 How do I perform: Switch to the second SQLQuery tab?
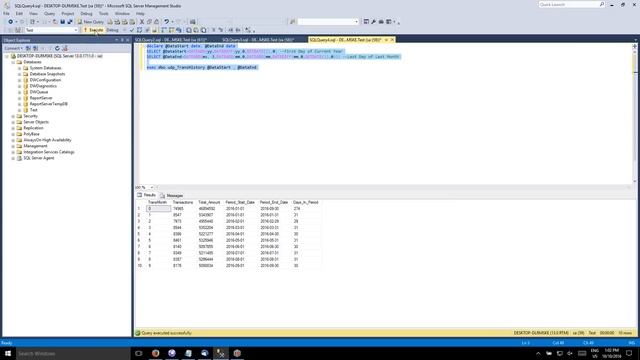(x=258, y=40)
